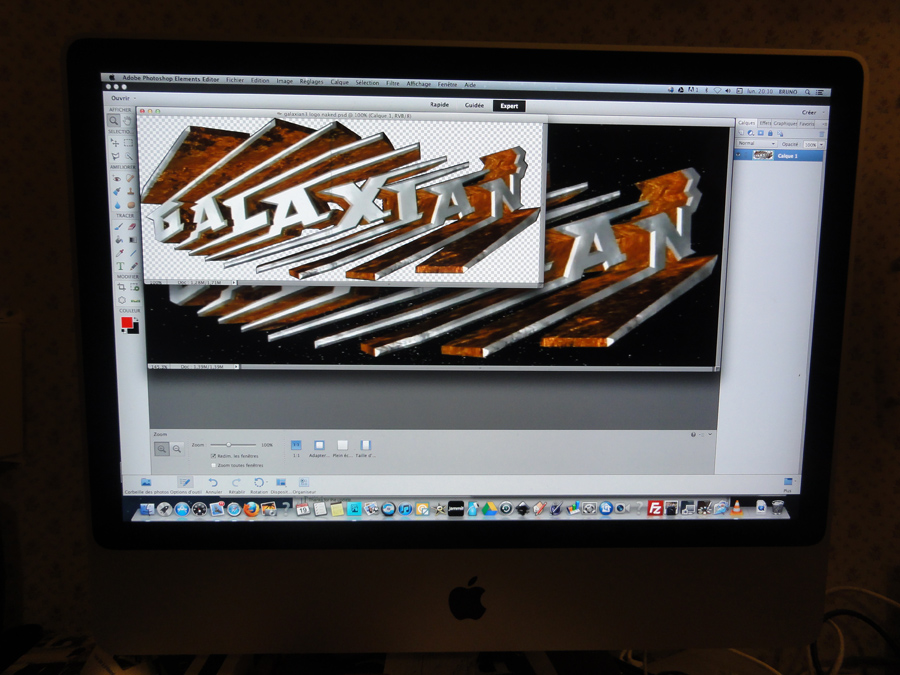The image size is (900, 675).
Task: Open the back window status bar arrow
Action: (236, 366)
